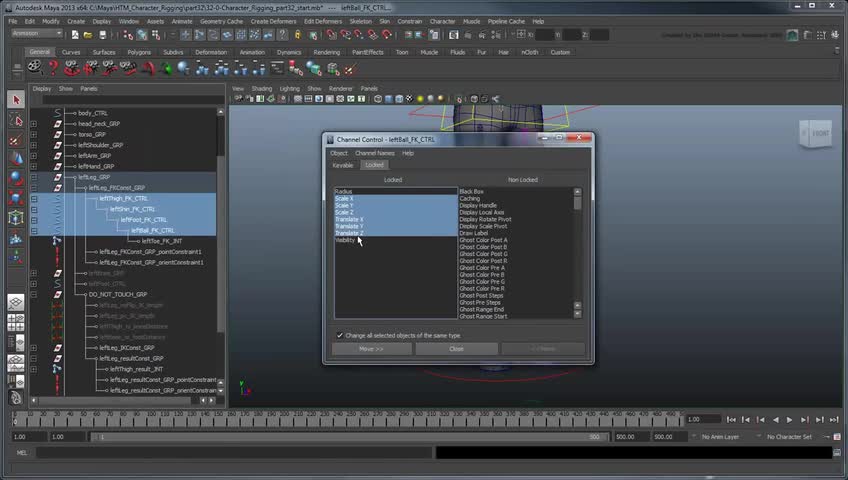
Task: Select the Universal Manipulator tool
Action: 16,217
